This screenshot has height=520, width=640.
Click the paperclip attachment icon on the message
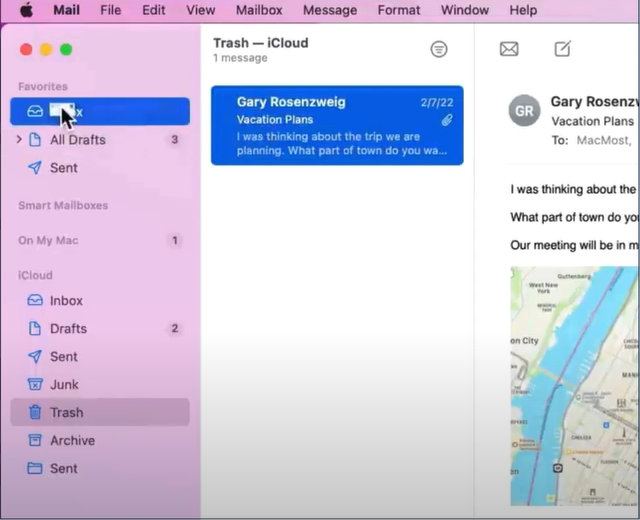[447, 120]
